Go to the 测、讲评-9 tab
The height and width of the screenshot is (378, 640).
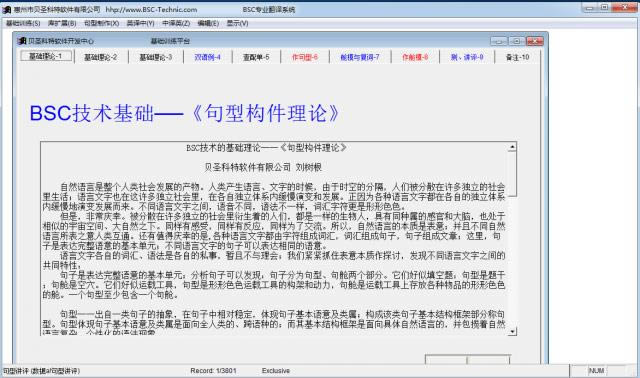click(467, 57)
